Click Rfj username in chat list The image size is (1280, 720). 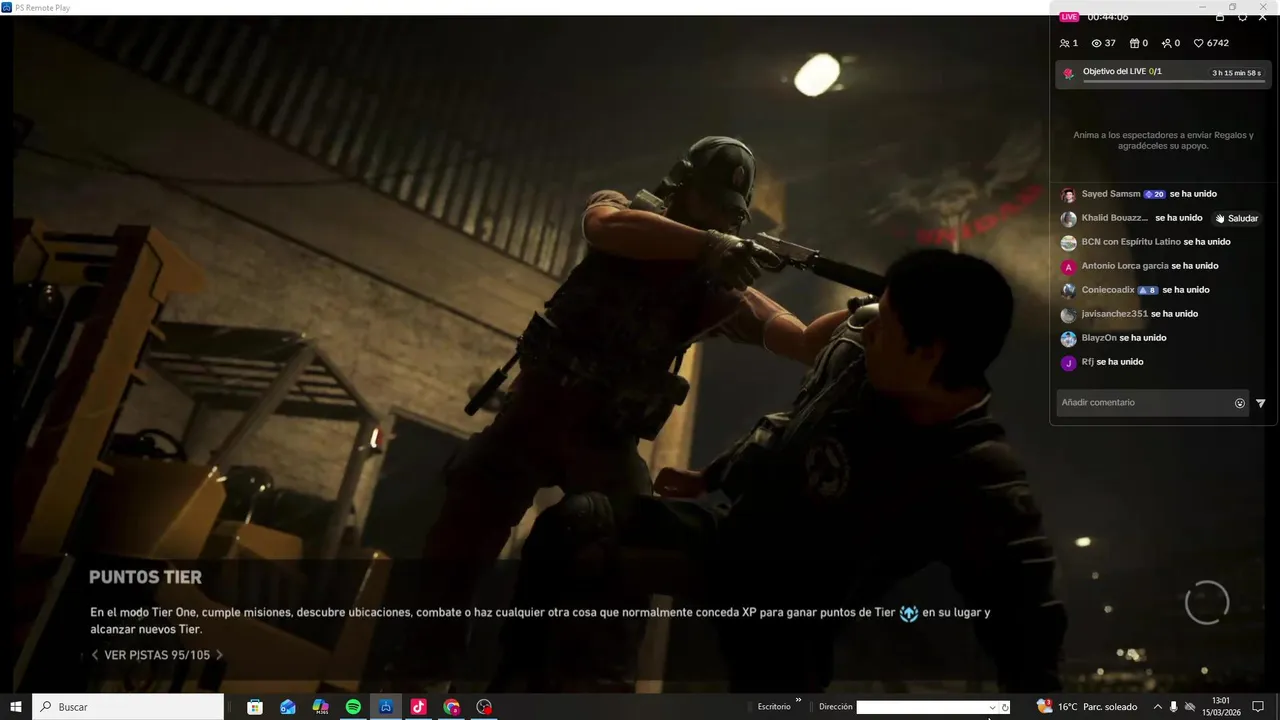(x=1088, y=362)
